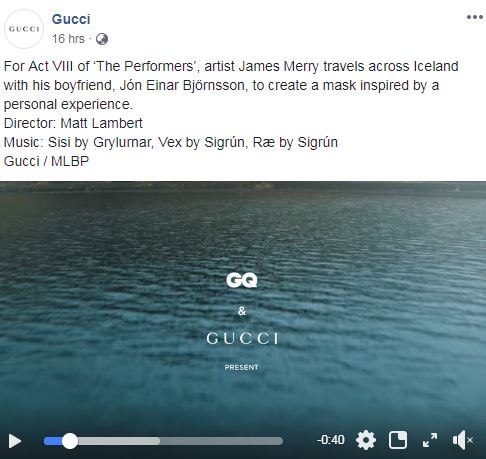Pop the video out into the mini player
The width and height of the screenshot is (486, 459).
tap(398, 440)
